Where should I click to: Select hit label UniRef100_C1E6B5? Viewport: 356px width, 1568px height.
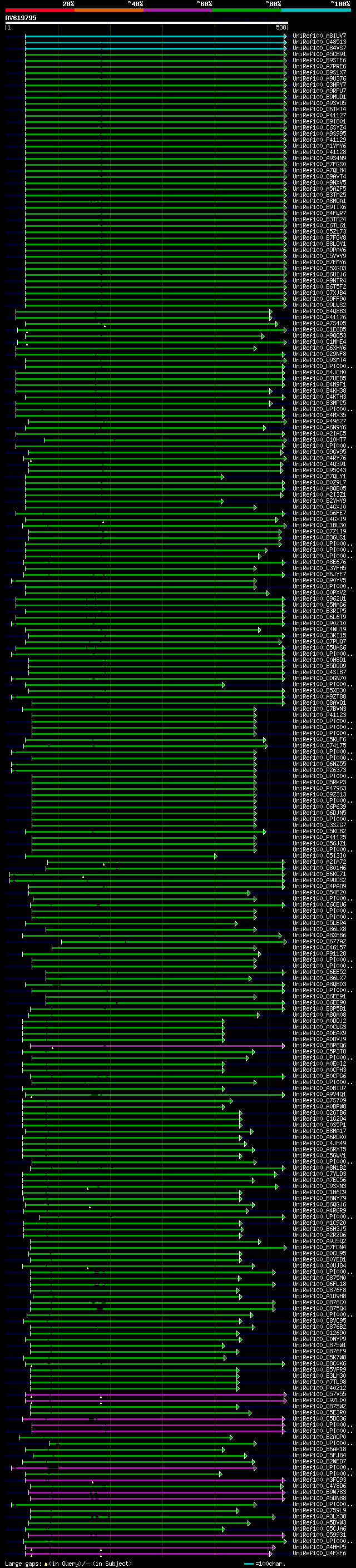tap(319, 329)
